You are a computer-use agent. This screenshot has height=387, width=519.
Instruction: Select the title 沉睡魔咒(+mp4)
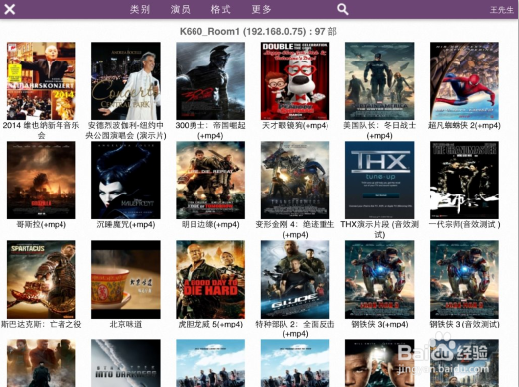pos(126,224)
